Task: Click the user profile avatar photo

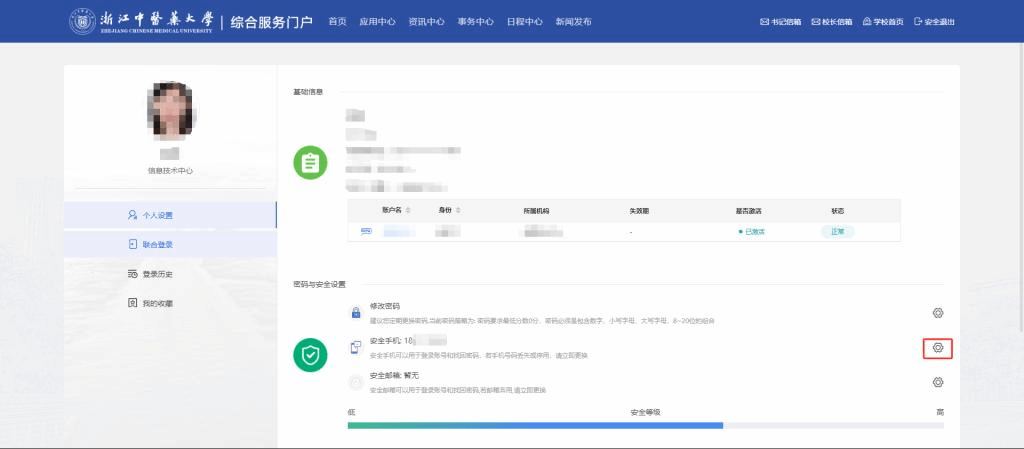Action: (x=170, y=112)
